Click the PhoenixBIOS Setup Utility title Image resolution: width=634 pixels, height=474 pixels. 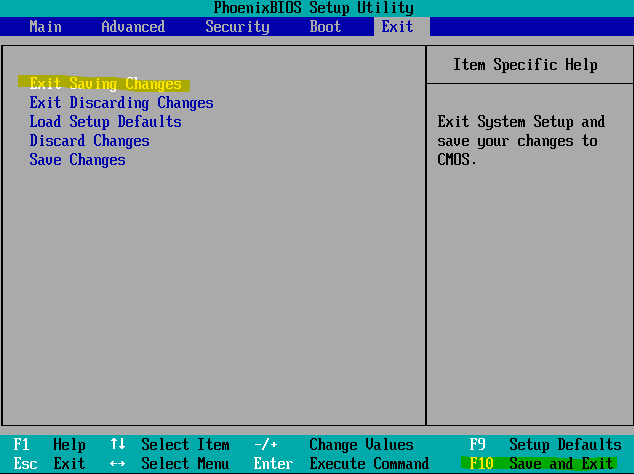coord(313,8)
